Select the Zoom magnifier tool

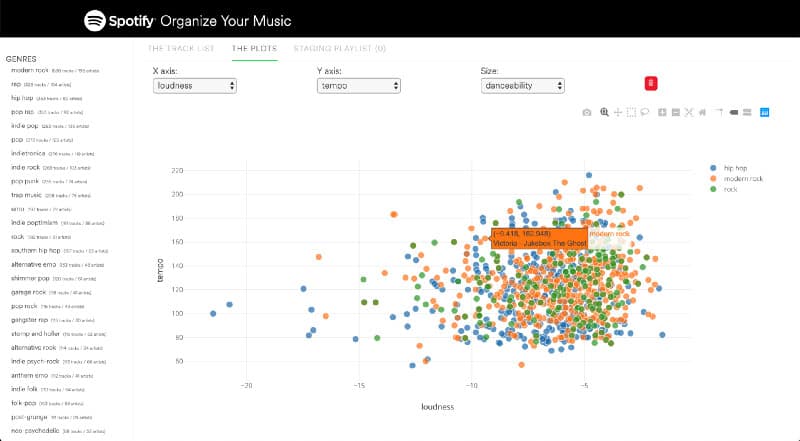[604, 111]
